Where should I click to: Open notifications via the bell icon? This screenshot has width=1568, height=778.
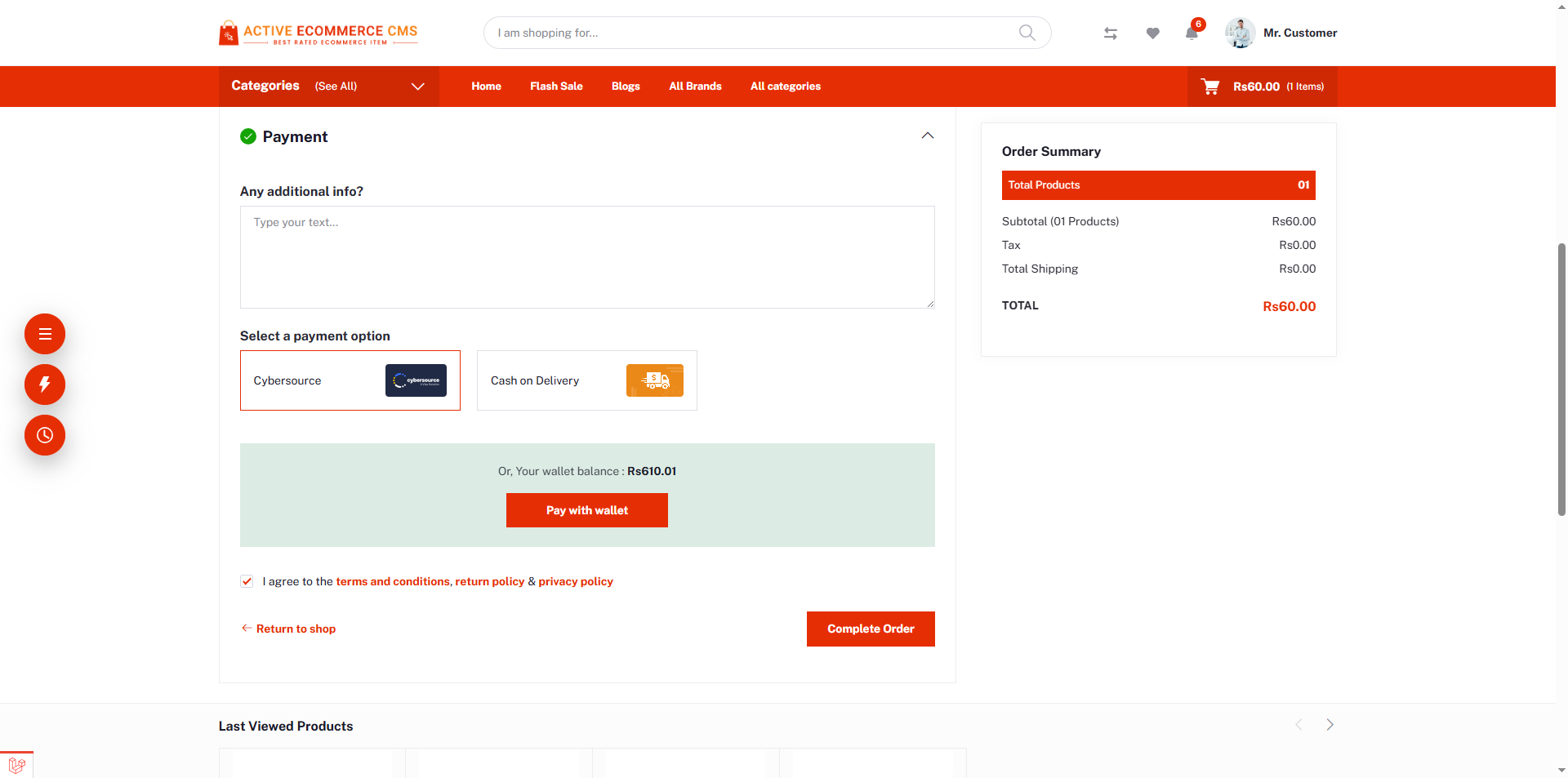[x=1192, y=33]
